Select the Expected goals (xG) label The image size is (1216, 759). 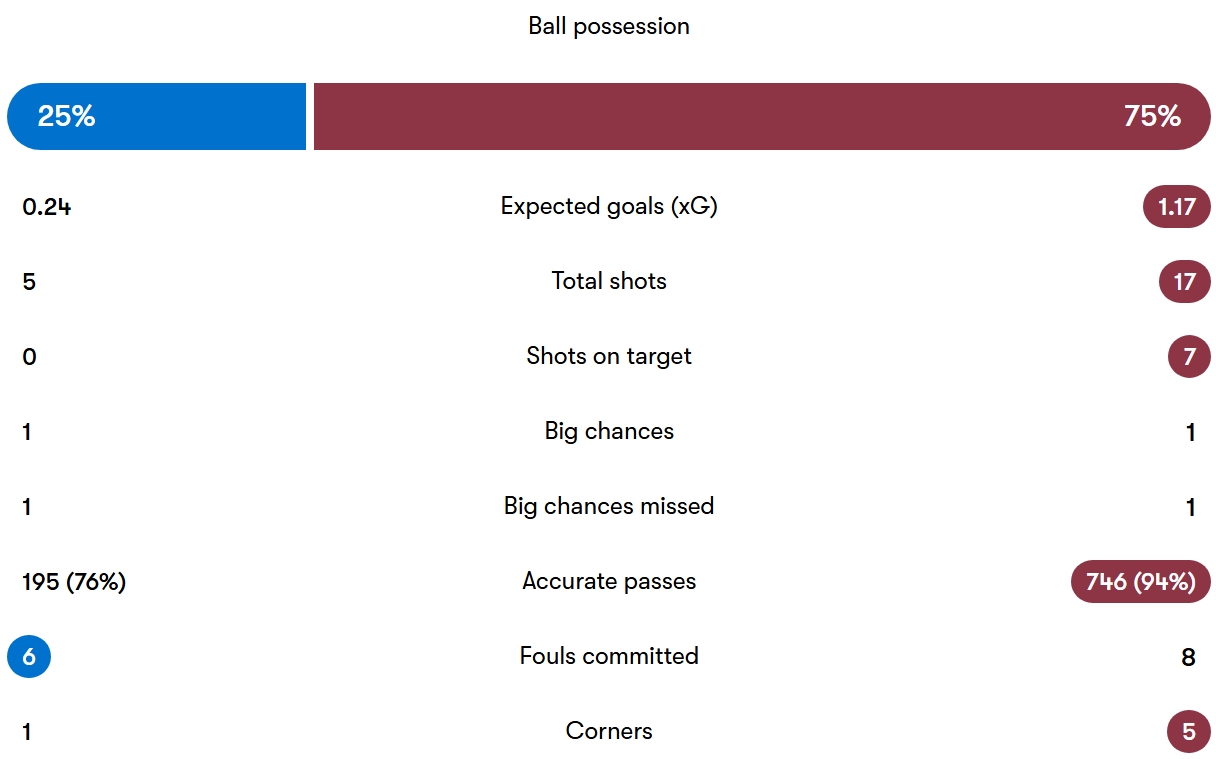(609, 207)
